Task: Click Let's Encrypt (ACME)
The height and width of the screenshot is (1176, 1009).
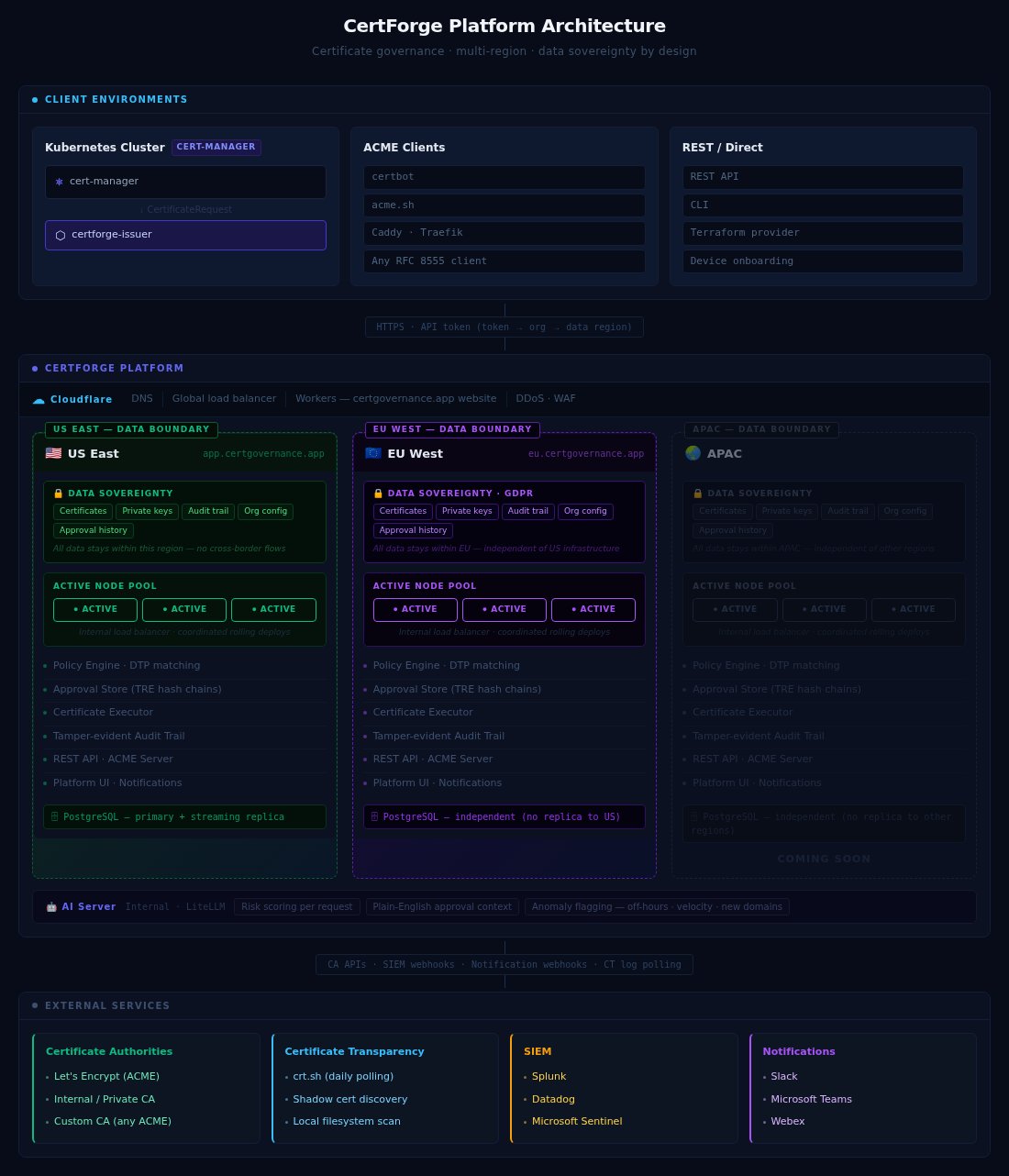Action: pyautogui.click(x=106, y=1077)
